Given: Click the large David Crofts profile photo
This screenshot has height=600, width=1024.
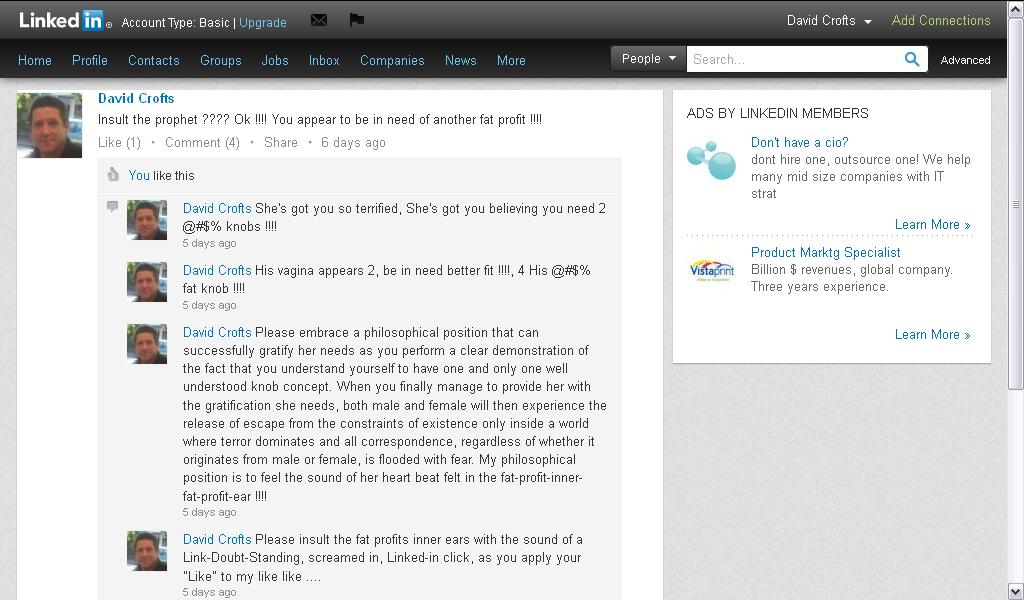Looking at the screenshot, I should click(x=50, y=125).
